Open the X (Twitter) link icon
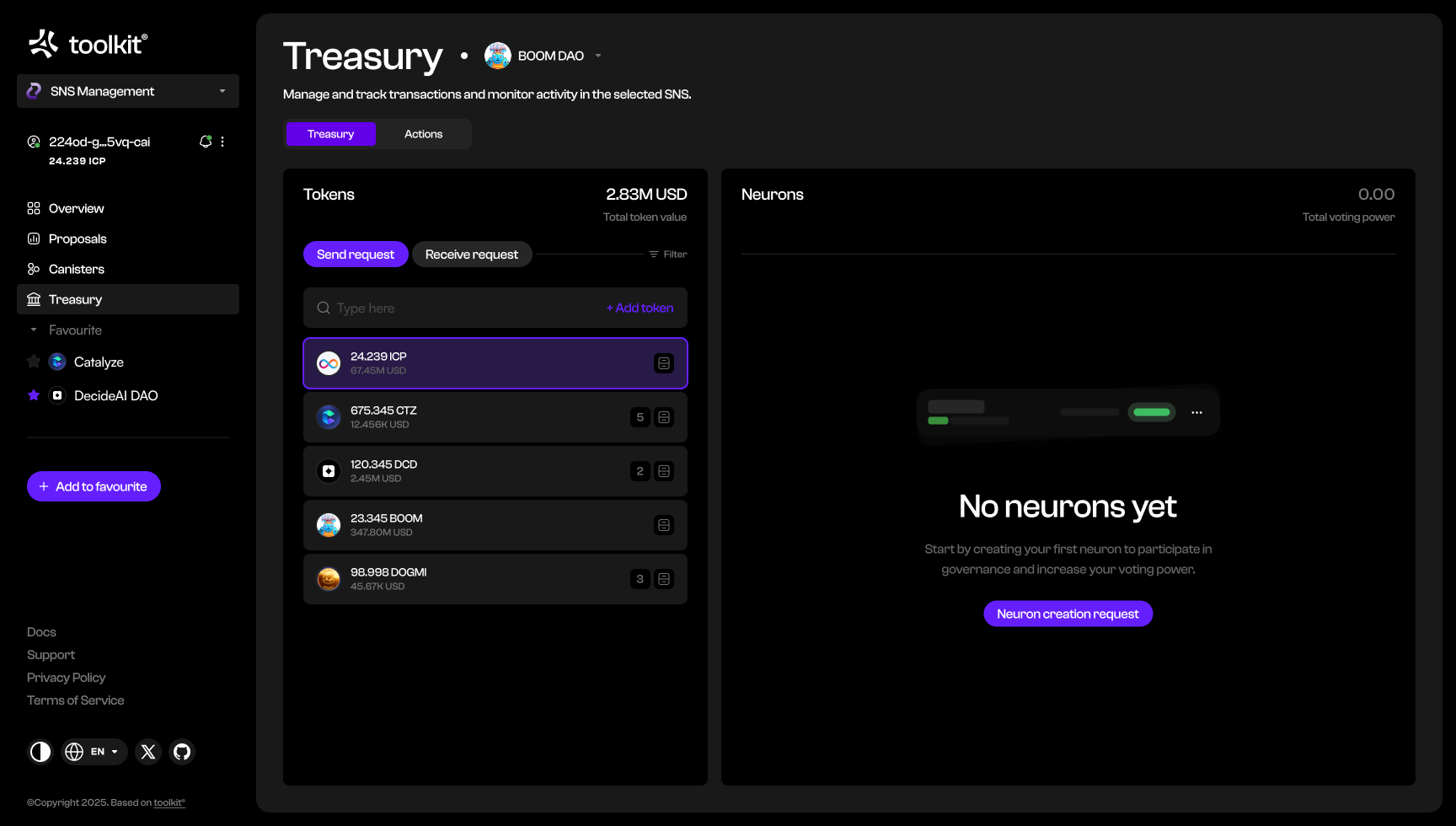 click(x=148, y=752)
